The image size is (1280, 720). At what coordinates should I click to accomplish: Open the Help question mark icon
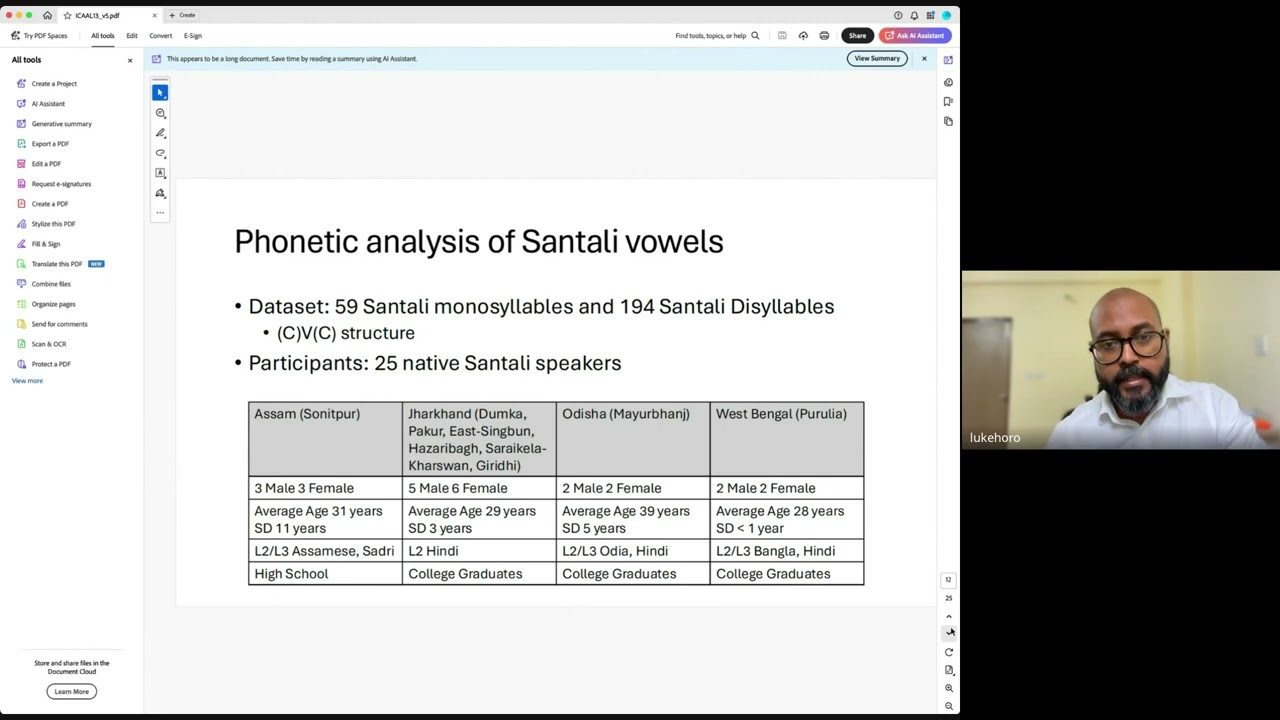coord(898,15)
